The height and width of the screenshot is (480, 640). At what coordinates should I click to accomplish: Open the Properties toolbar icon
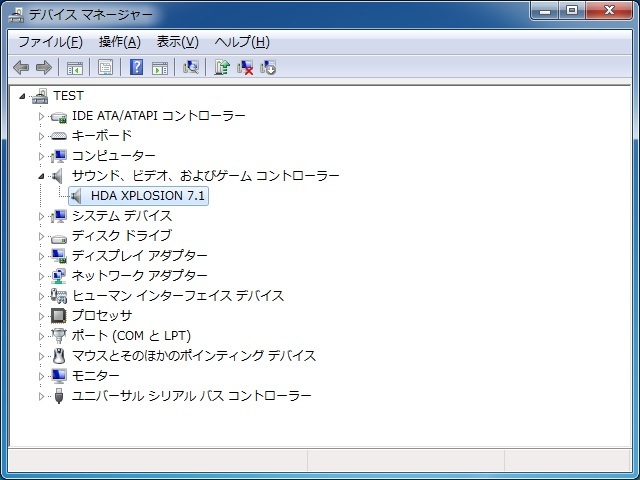[x=106, y=68]
